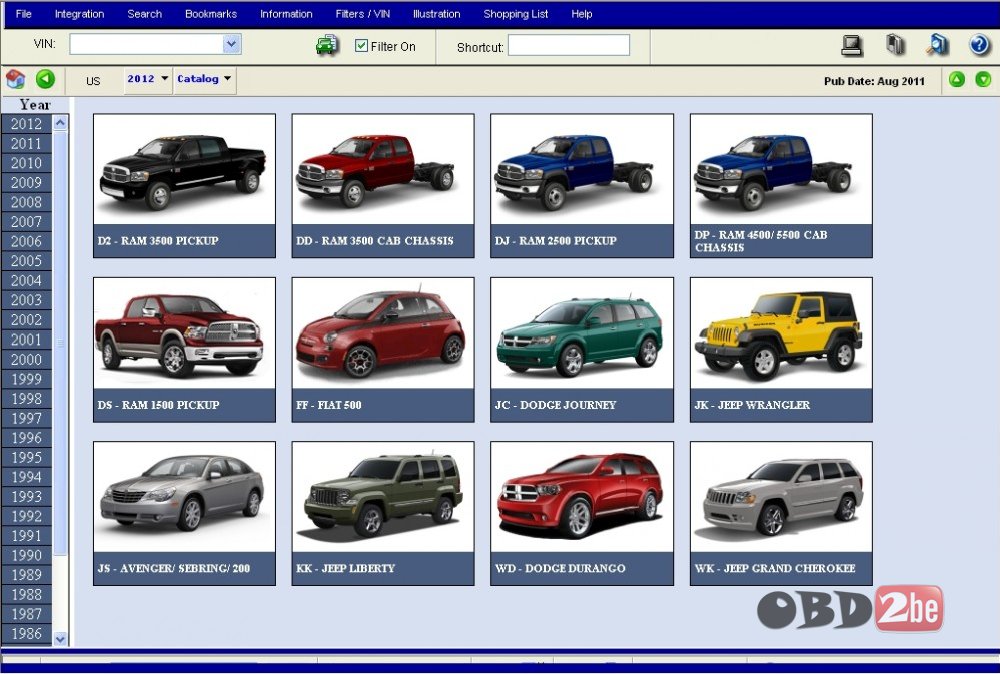Select the DS - RAM 1500 Pickup thumbnail
The height and width of the screenshot is (674, 1000).
184,349
